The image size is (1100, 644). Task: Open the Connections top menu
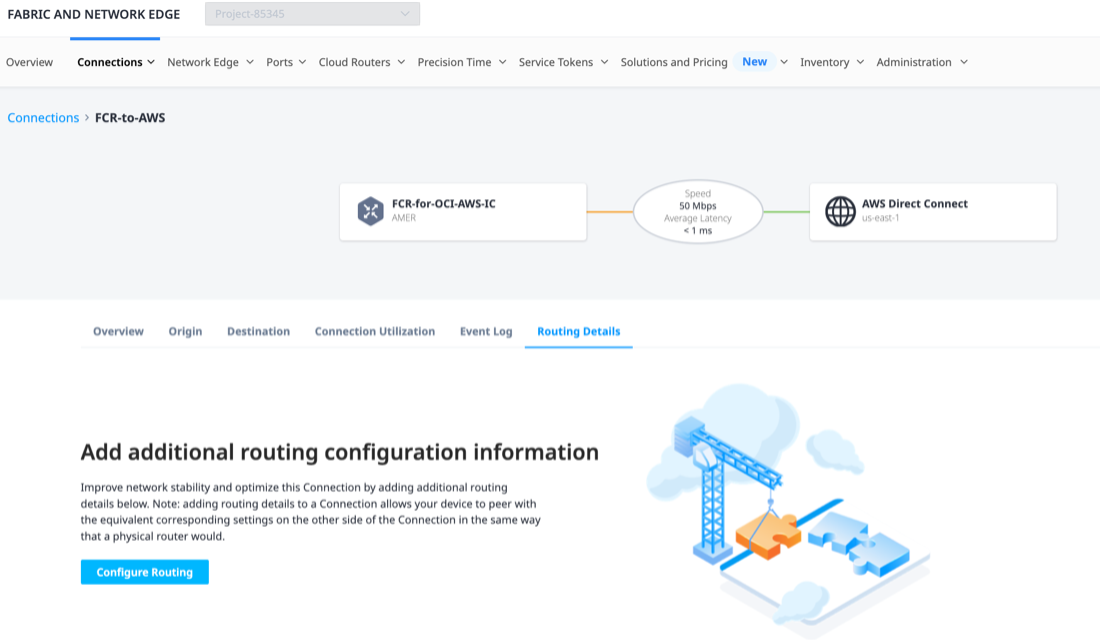109,62
